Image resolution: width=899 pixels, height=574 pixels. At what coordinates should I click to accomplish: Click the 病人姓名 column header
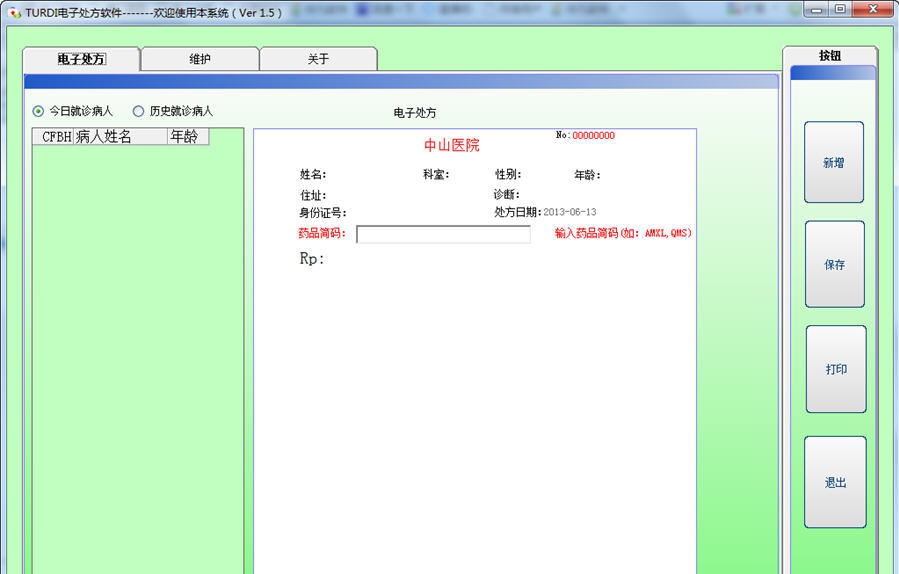[x=120, y=136]
